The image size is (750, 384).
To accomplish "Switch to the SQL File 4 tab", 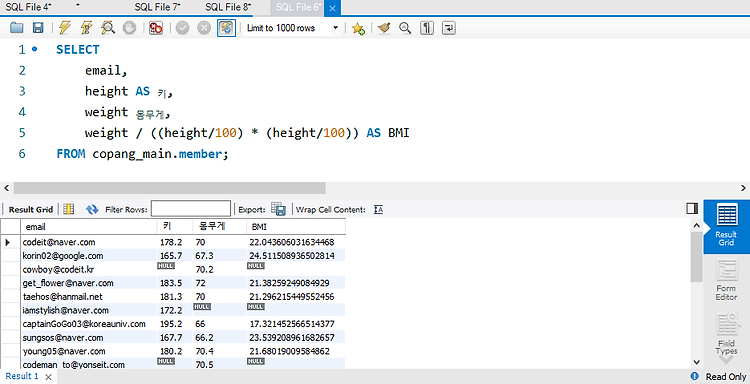I will pyautogui.click(x=29, y=7).
